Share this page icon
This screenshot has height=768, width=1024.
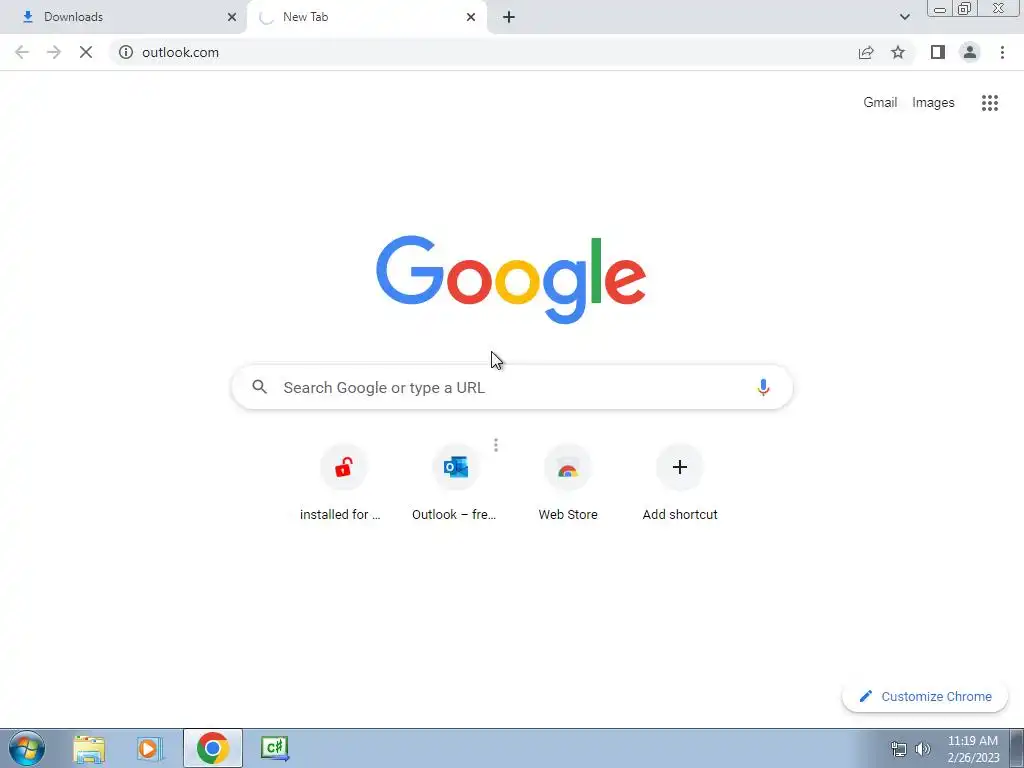click(x=866, y=52)
